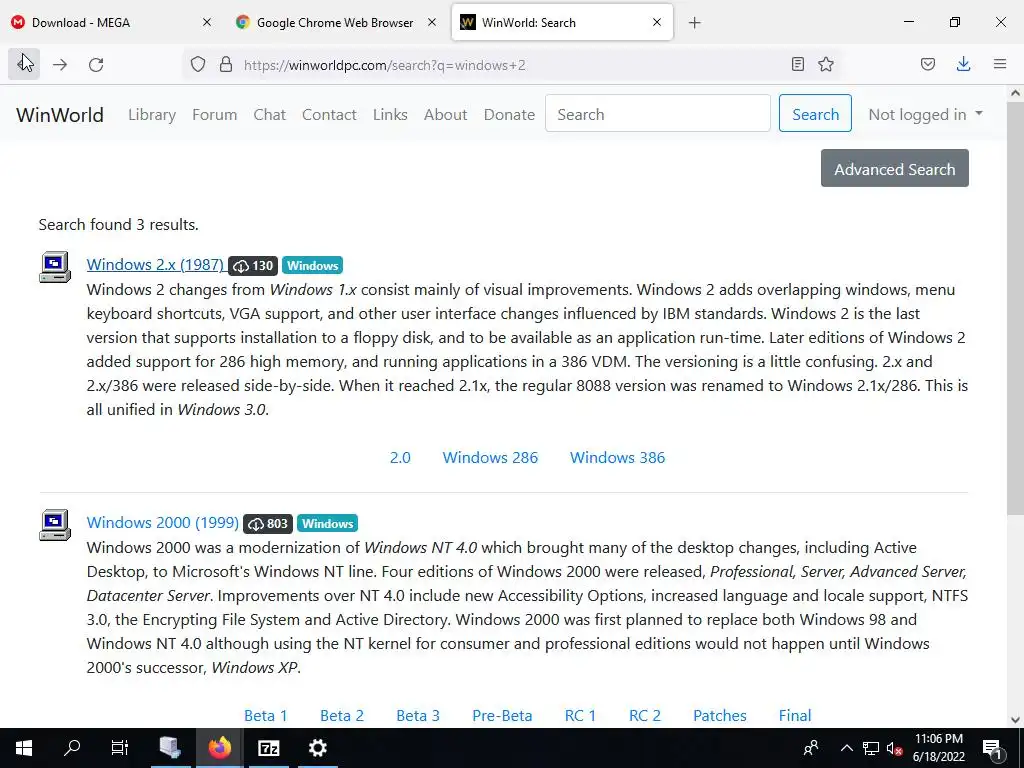Open the Windows 286 version link

tap(490, 457)
